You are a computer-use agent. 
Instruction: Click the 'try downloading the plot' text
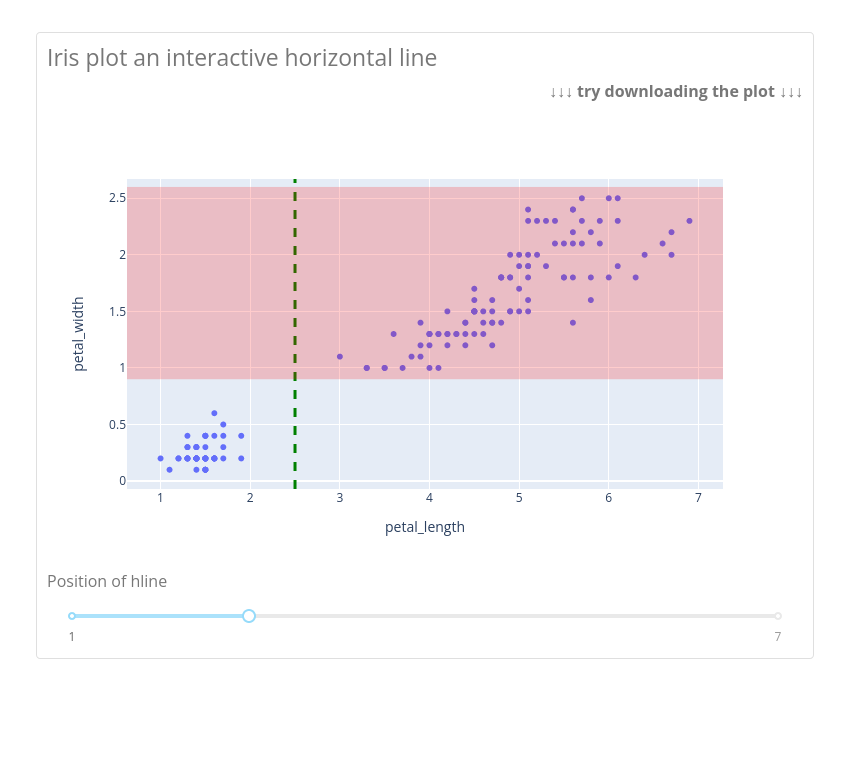[x=675, y=92]
